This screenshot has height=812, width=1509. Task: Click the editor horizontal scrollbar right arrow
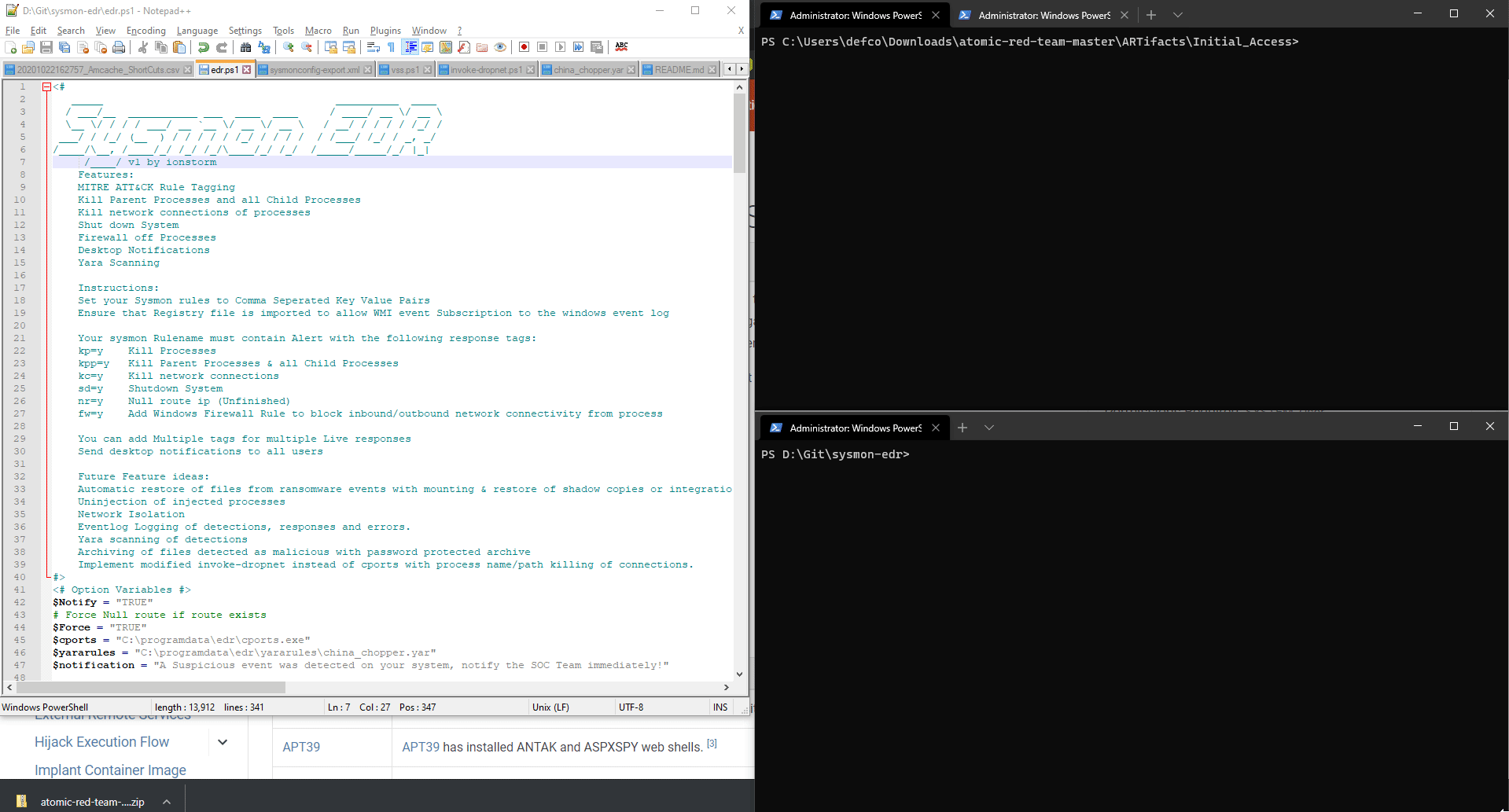pyautogui.click(x=726, y=688)
